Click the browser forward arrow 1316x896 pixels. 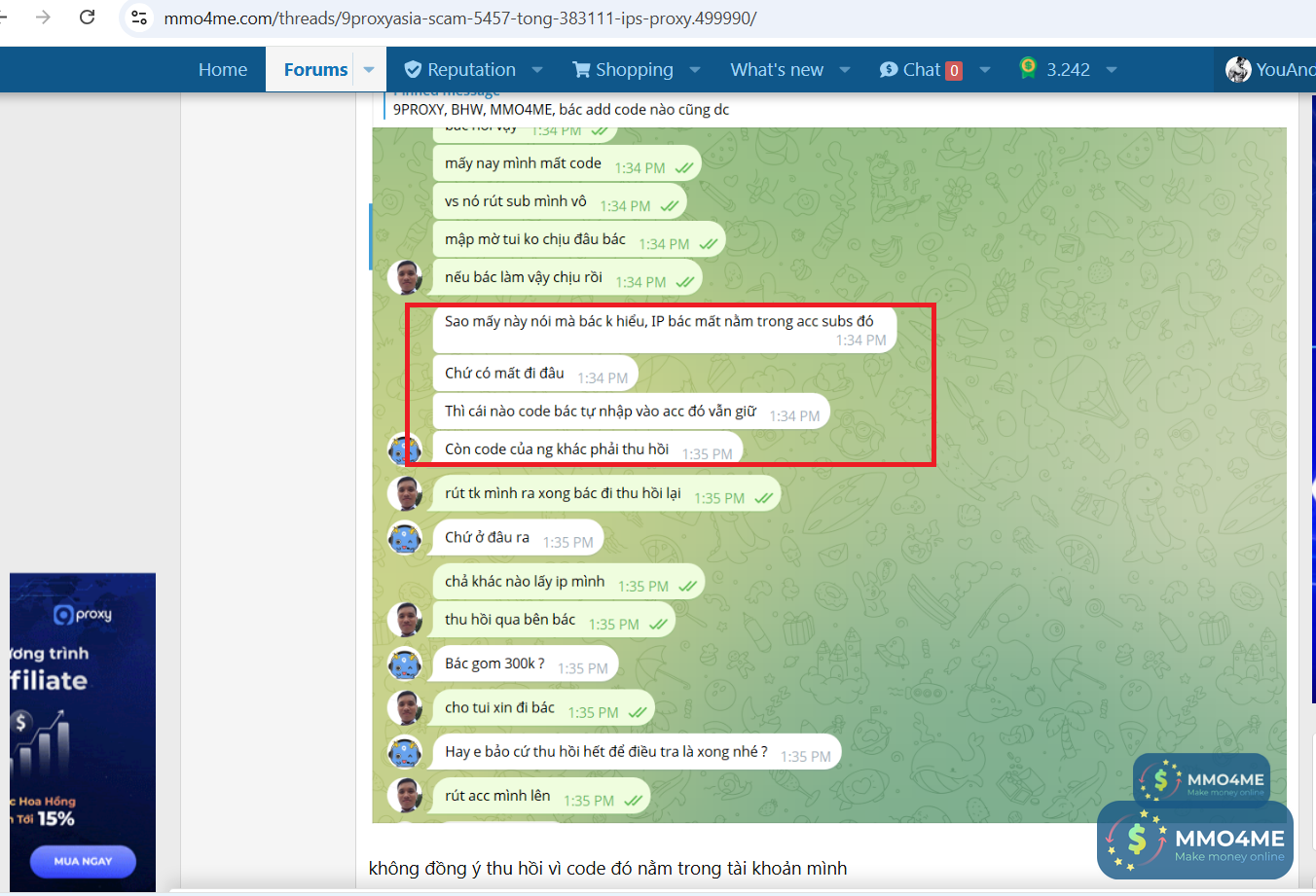coord(43,17)
